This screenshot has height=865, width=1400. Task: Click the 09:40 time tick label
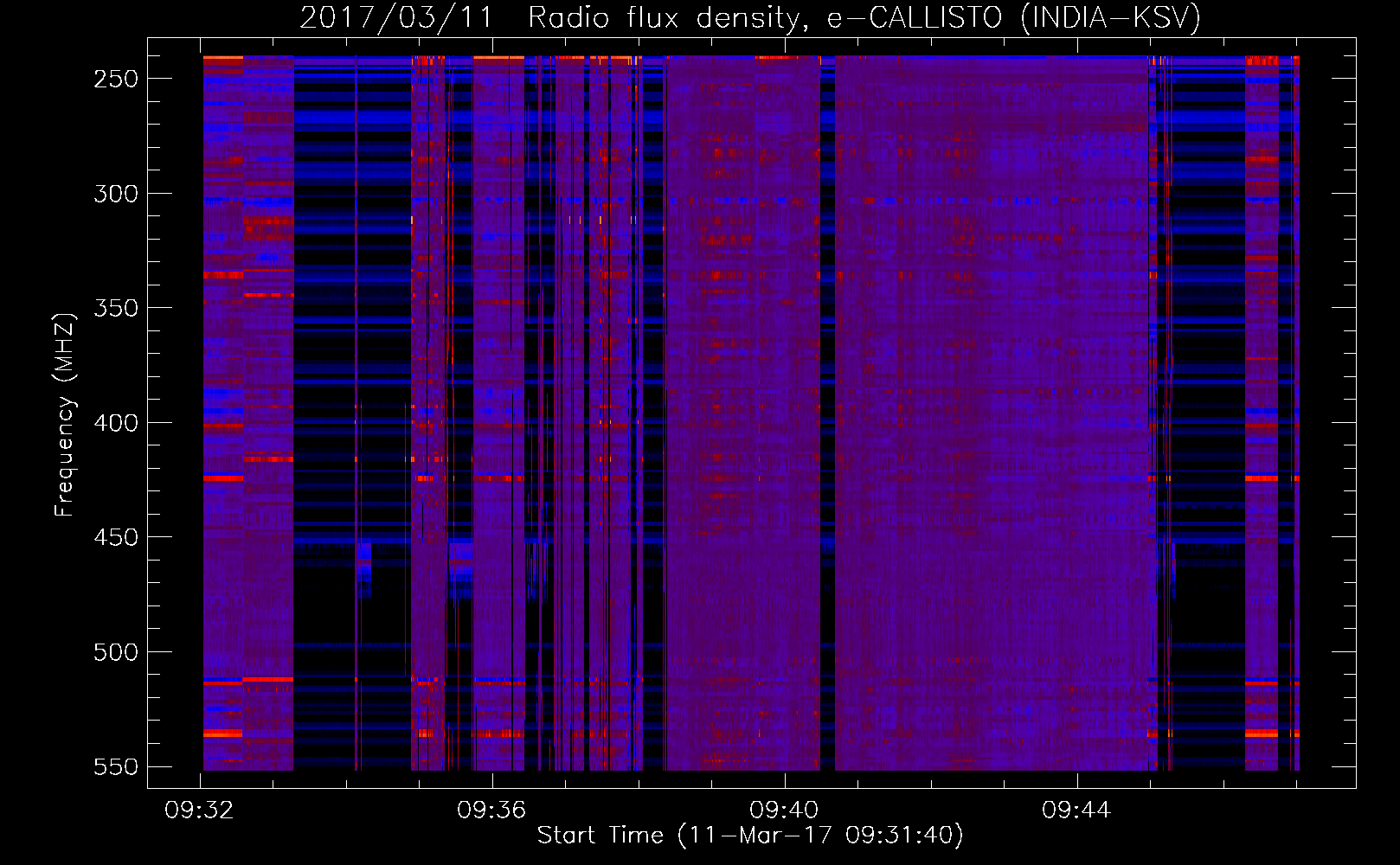point(784,811)
